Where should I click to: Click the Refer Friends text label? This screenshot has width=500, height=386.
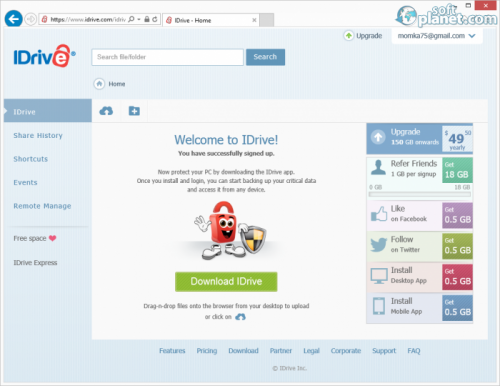click(x=414, y=163)
